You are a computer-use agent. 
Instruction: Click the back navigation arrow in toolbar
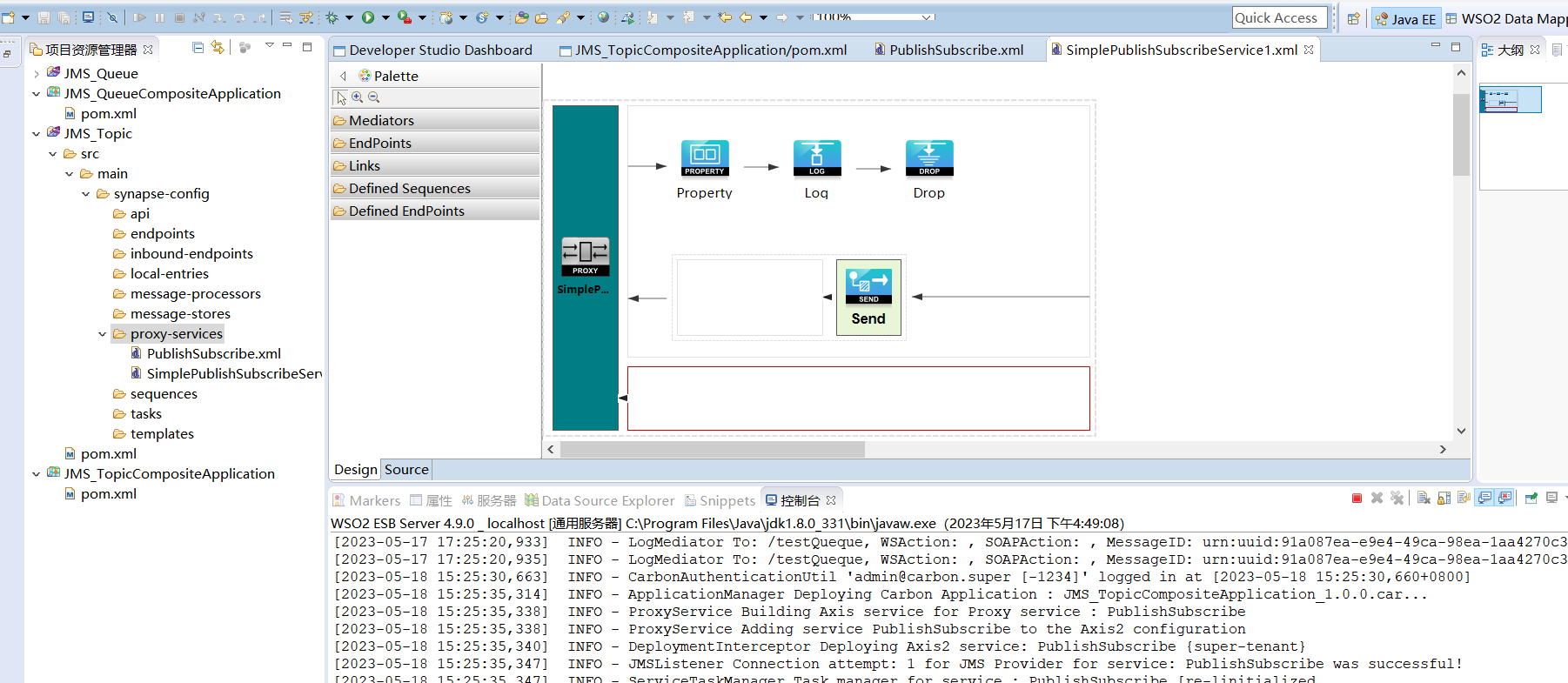pos(746,17)
